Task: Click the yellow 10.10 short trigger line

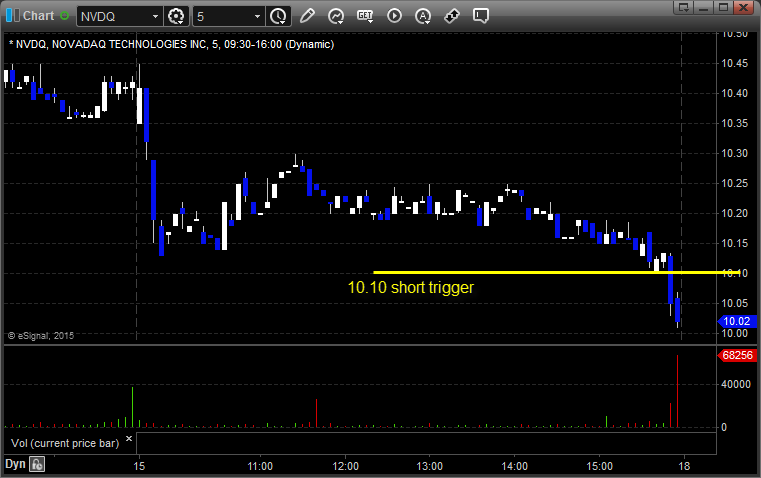Action: tap(558, 273)
